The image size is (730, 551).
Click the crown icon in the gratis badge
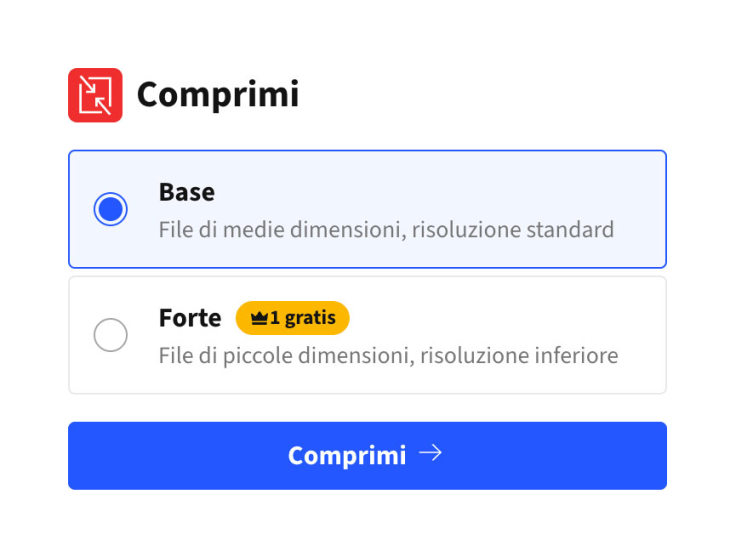(x=260, y=318)
